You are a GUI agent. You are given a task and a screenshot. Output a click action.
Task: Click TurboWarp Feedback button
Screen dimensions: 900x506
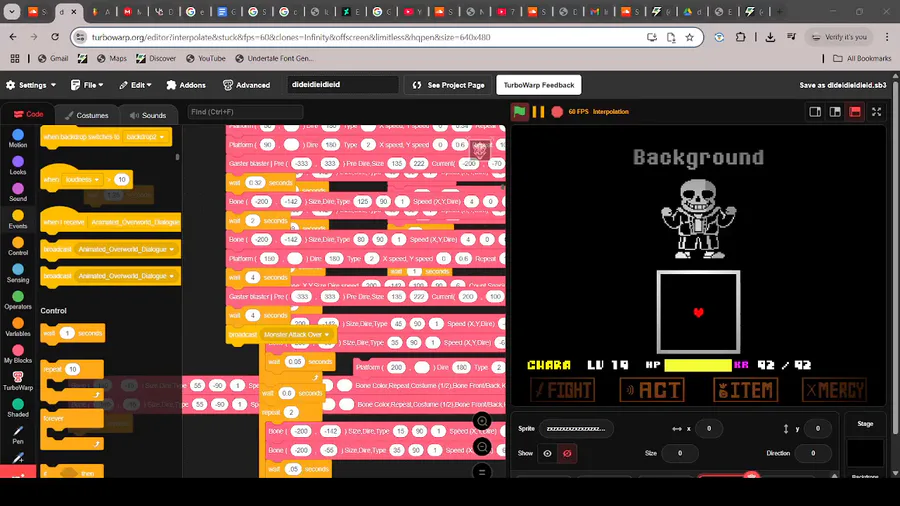pos(538,85)
